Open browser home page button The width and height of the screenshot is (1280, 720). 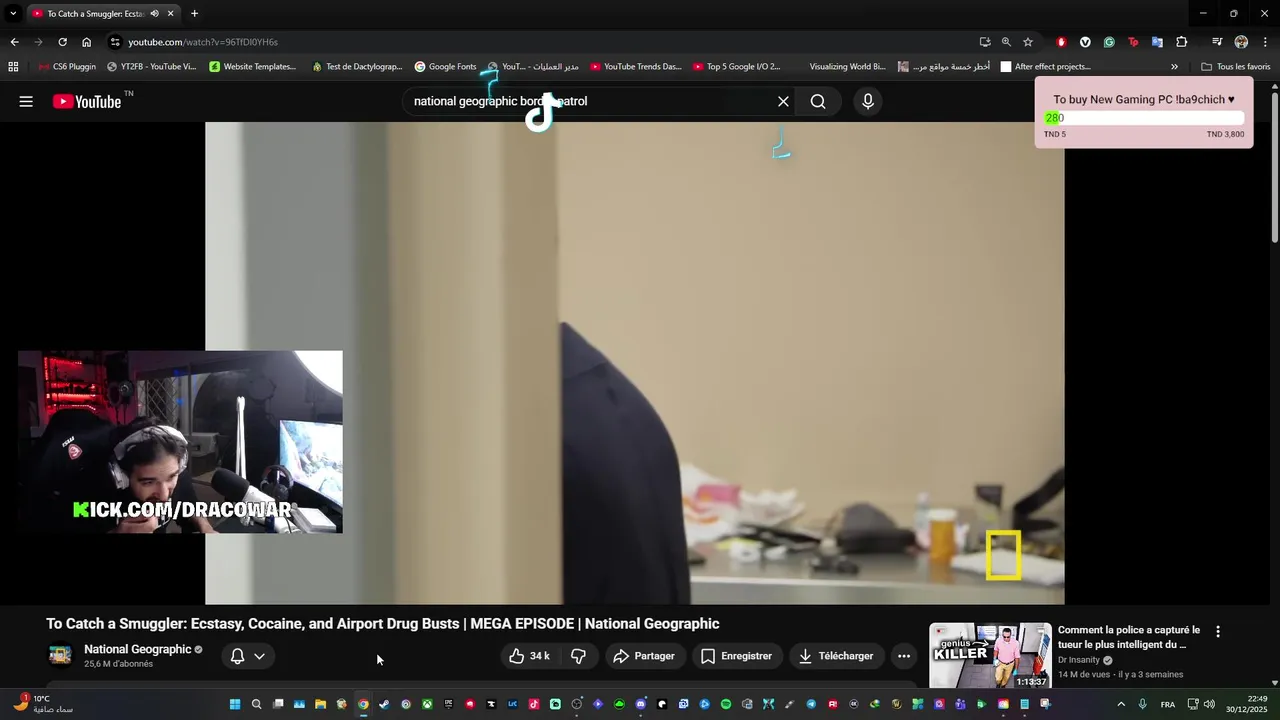(86, 42)
